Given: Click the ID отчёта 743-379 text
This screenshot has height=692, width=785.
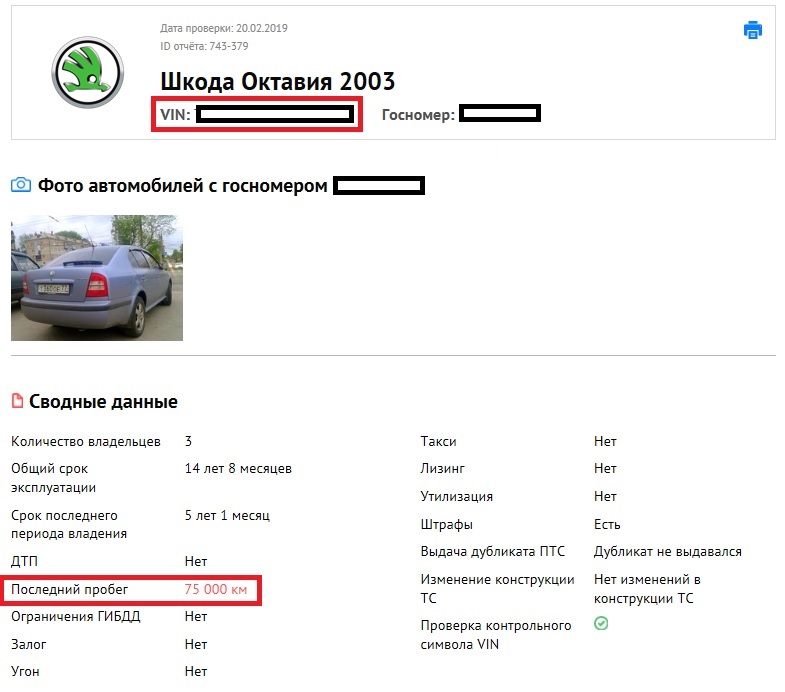Looking at the screenshot, I should click(204, 46).
